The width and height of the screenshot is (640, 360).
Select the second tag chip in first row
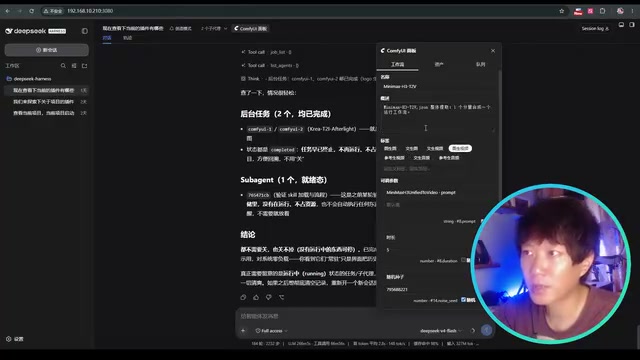[x=411, y=149]
